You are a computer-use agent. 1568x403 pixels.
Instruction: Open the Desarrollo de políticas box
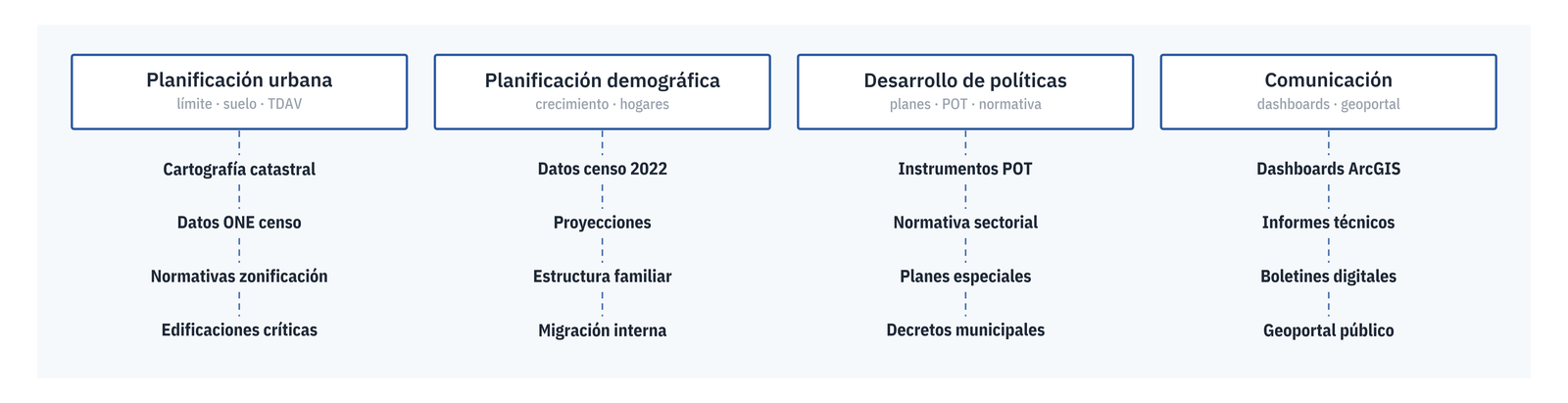965,92
